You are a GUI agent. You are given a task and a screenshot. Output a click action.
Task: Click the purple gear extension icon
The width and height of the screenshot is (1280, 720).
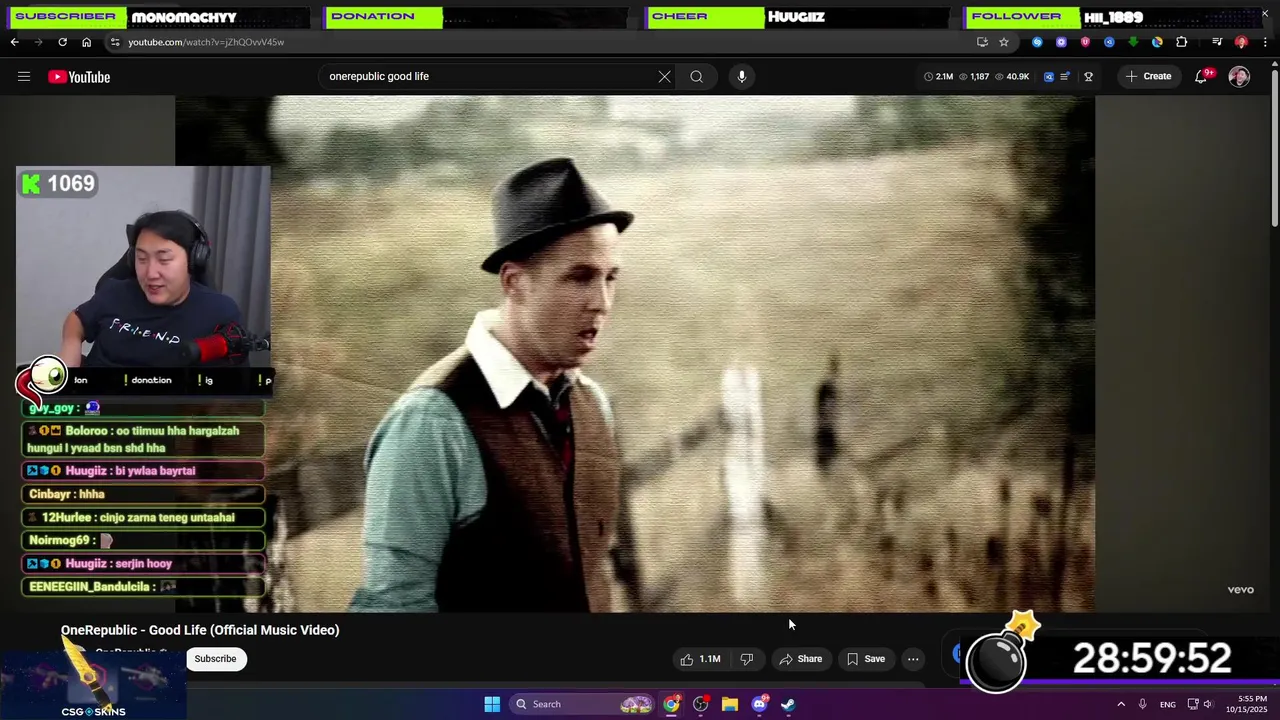[x=1061, y=42]
